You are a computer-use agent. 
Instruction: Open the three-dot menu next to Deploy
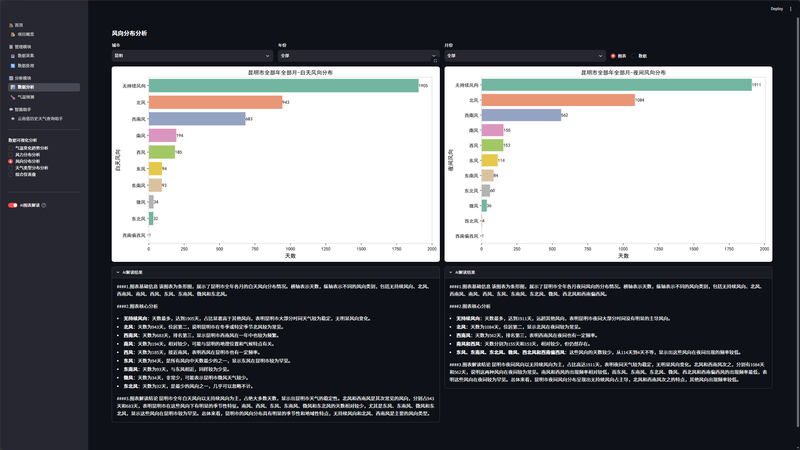(791, 9)
